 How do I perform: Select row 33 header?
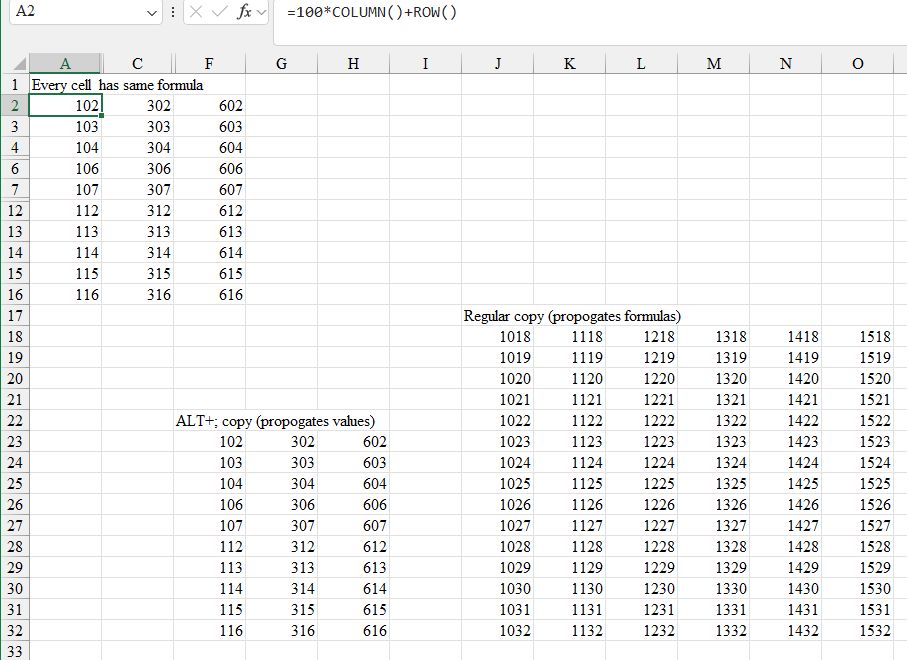[15, 651]
